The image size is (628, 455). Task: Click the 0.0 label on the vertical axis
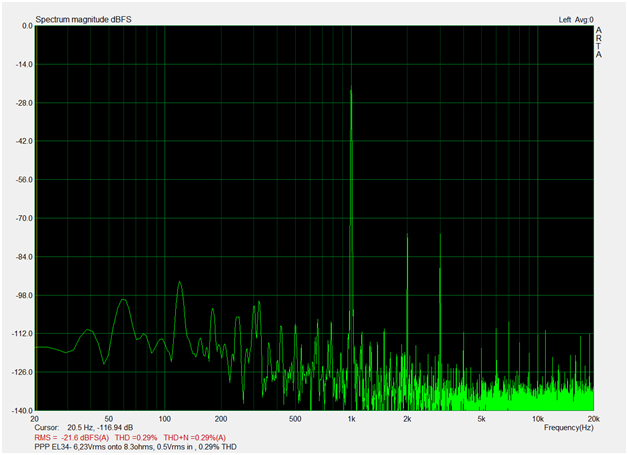click(26, 27)
